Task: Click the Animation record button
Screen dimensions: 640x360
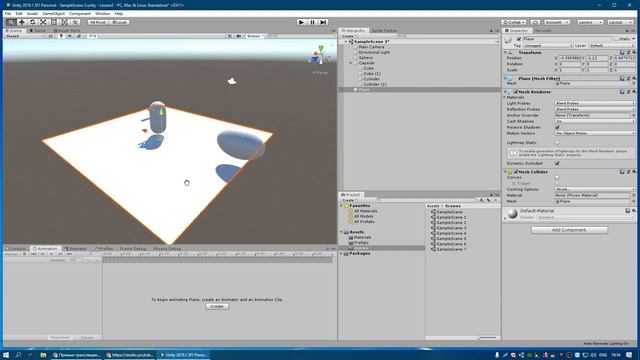Action: tap(24, 254)
